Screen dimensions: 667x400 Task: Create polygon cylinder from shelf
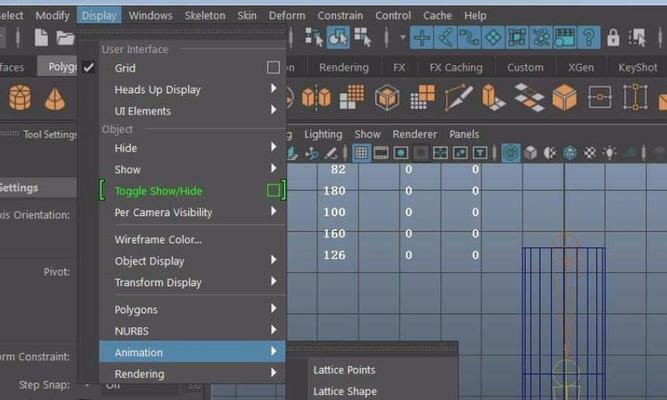(x=20, y=97)
